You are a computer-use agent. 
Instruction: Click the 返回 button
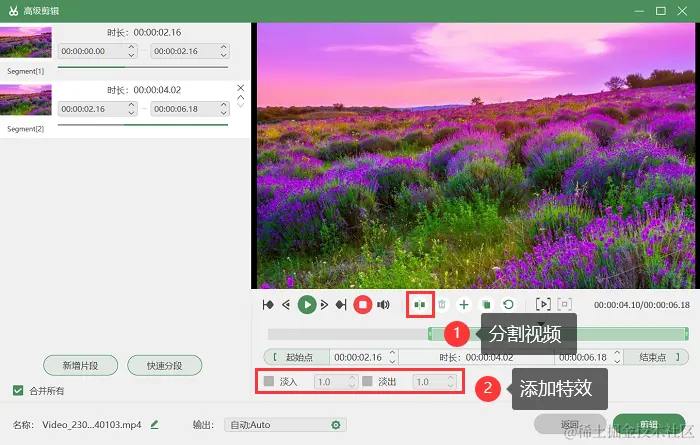(570, 424)
